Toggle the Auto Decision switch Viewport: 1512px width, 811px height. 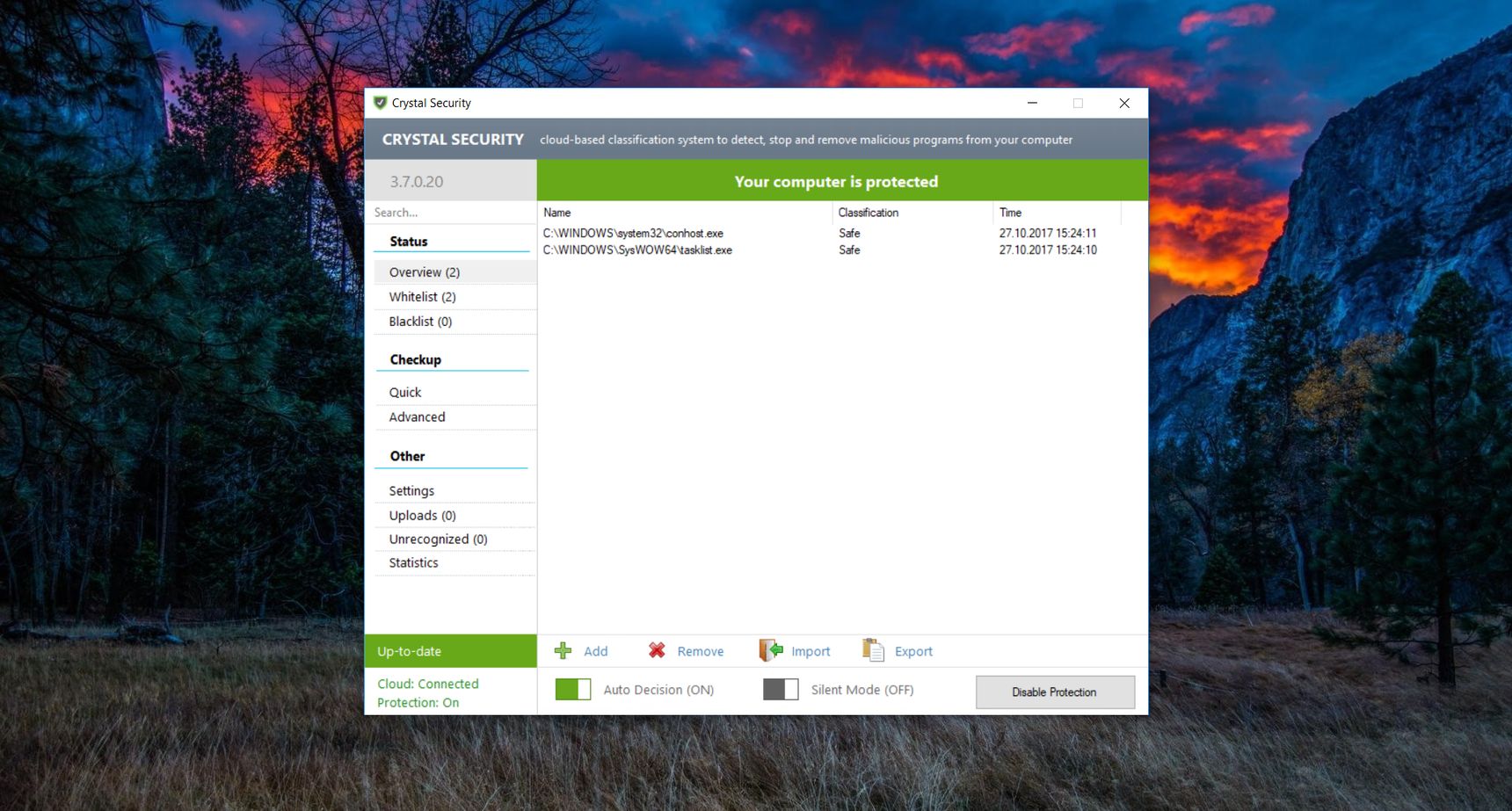tap(573, 690)
